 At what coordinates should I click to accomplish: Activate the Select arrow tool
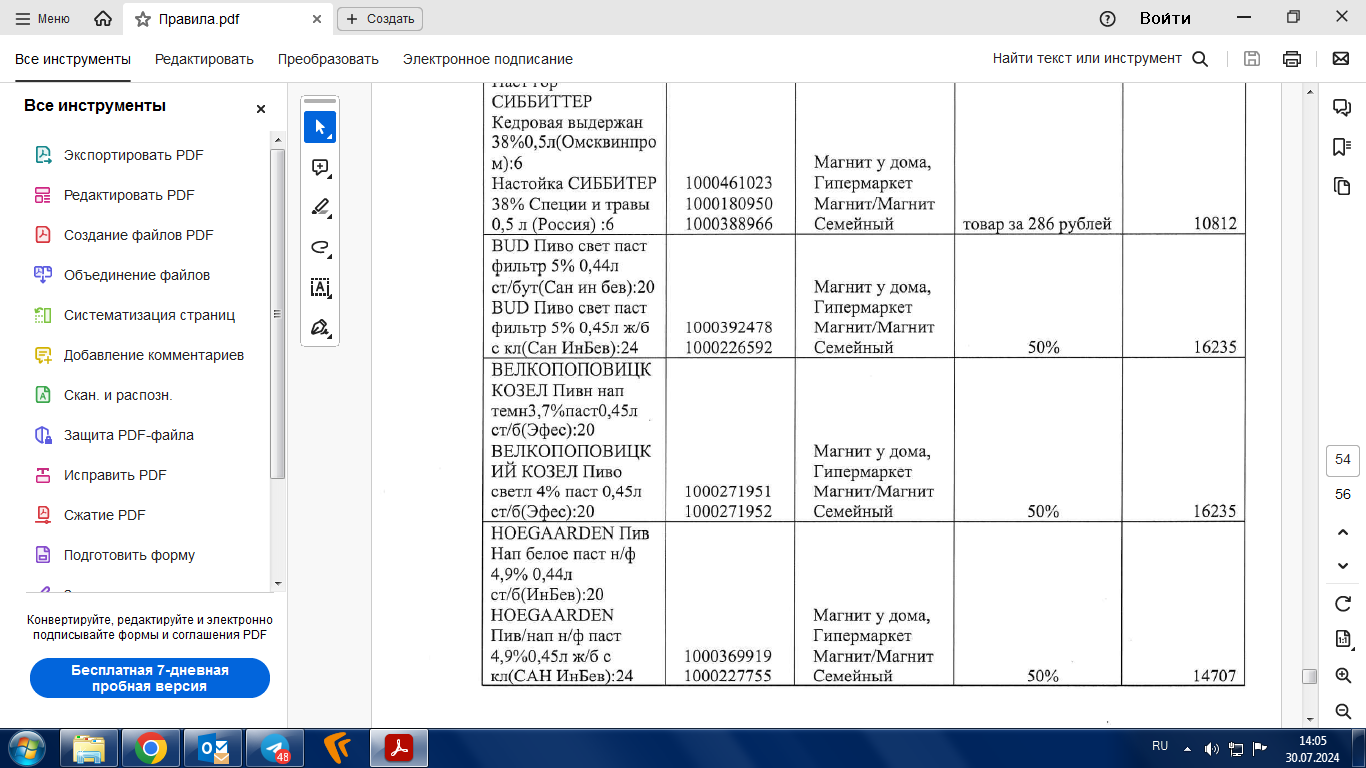click(x=320, y=127)
